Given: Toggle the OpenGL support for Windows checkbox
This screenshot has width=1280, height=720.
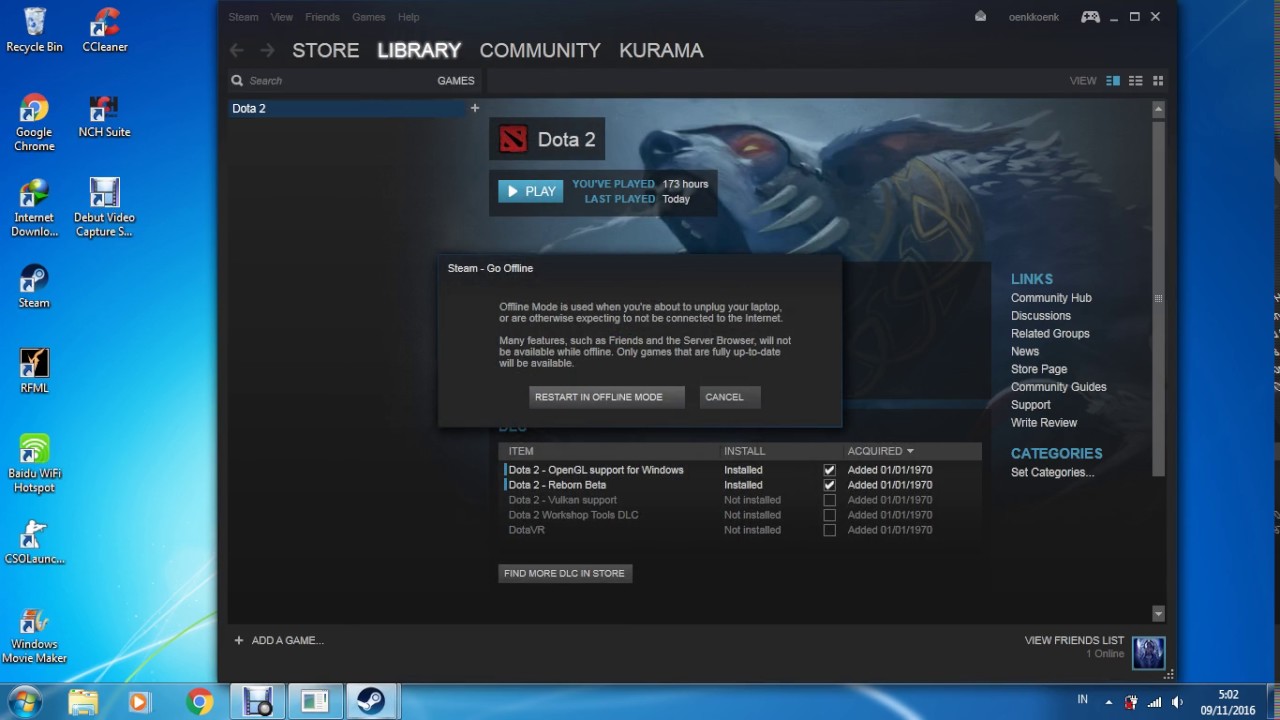Looking at the screenshot, I should tap(829, 470).
